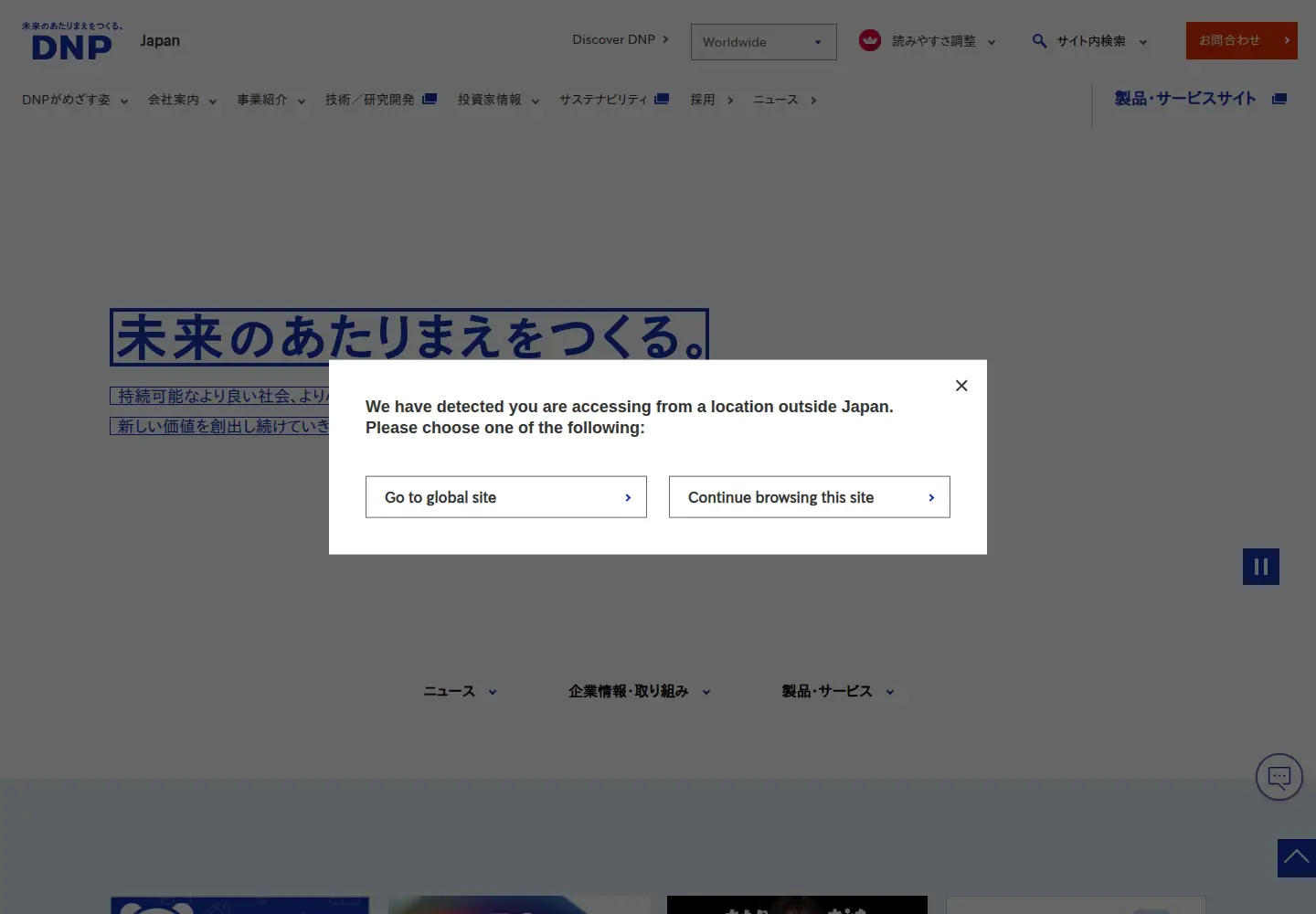
Task: Expand the 事業紹介 menu
Action: pos(271,100)
